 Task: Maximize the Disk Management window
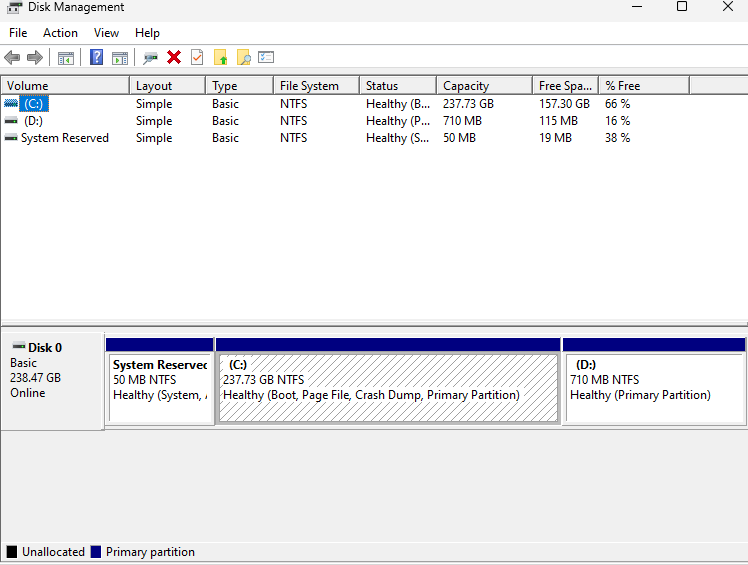[682, 6]
